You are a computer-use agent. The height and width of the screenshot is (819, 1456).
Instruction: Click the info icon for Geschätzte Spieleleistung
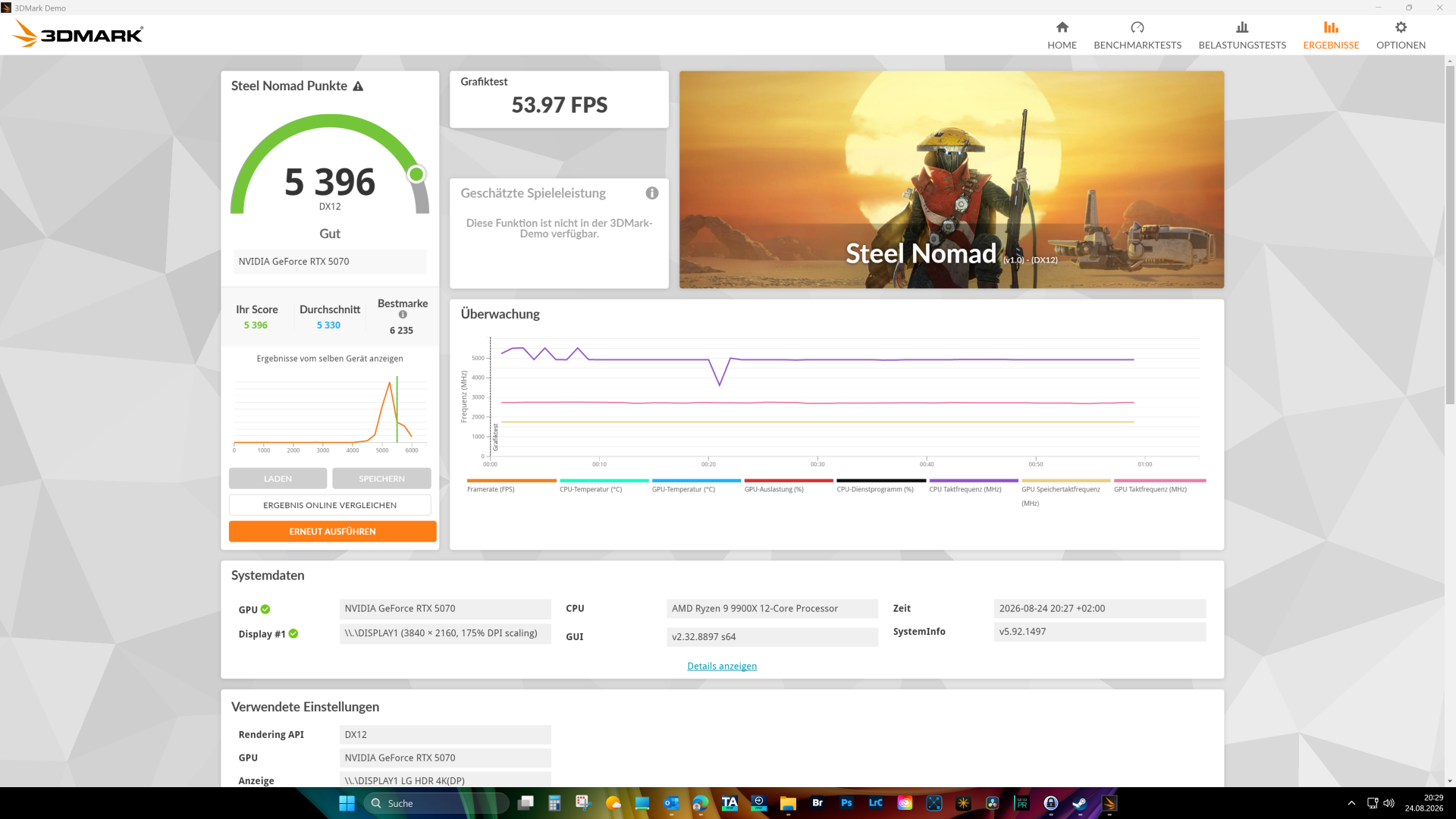click(652, 193)
